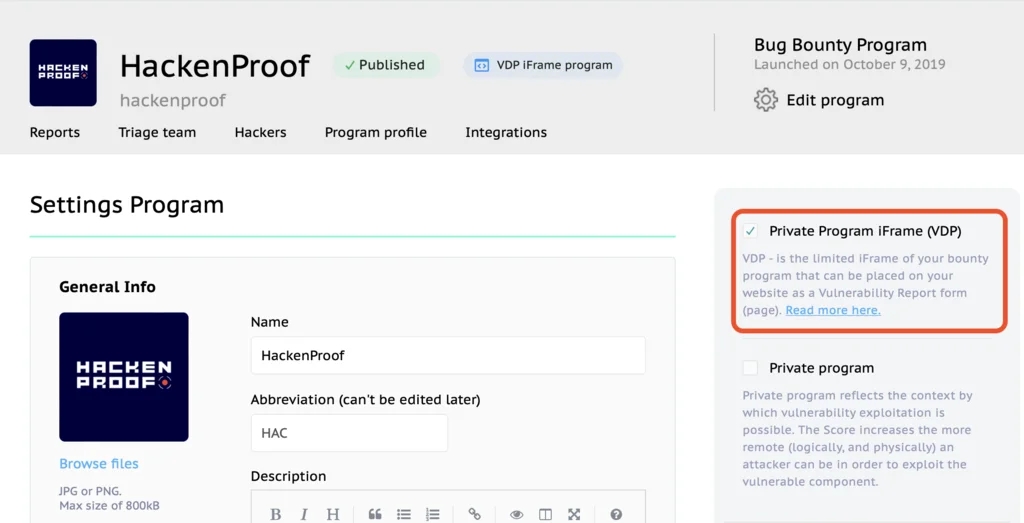Insert a blockquote in Description editor
The height and width of the screenshot is (523, 1024).
[375, 515]
